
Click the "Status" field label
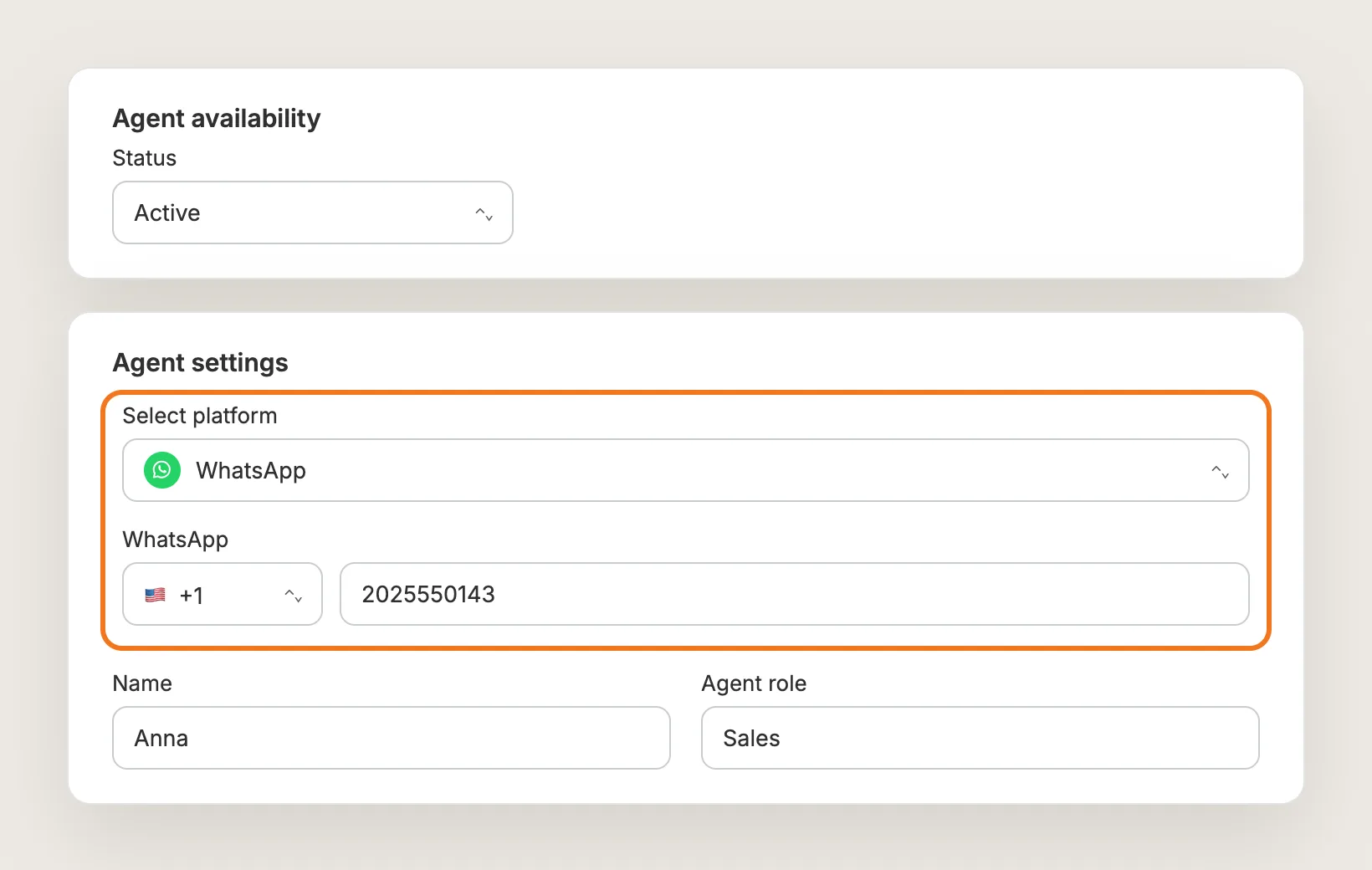pos(145,158)
